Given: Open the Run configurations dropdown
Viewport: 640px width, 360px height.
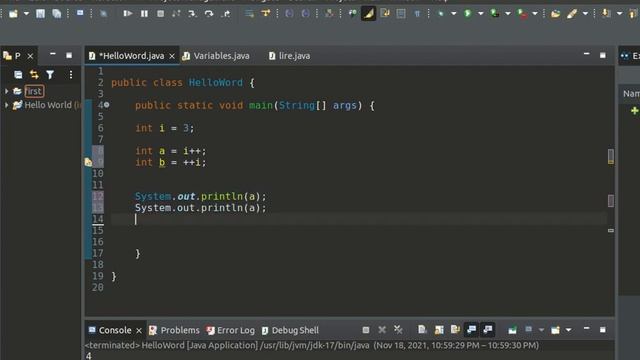Looking at the screenshot, I should 480,14.
